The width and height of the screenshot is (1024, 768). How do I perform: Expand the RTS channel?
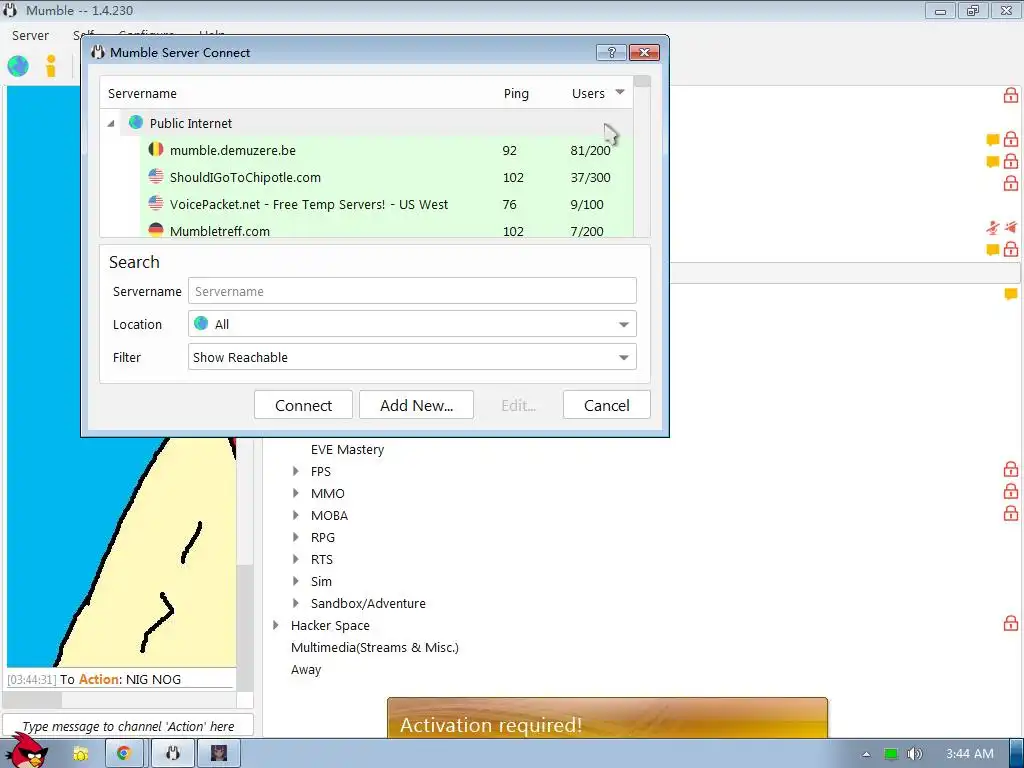pos(296,559)
